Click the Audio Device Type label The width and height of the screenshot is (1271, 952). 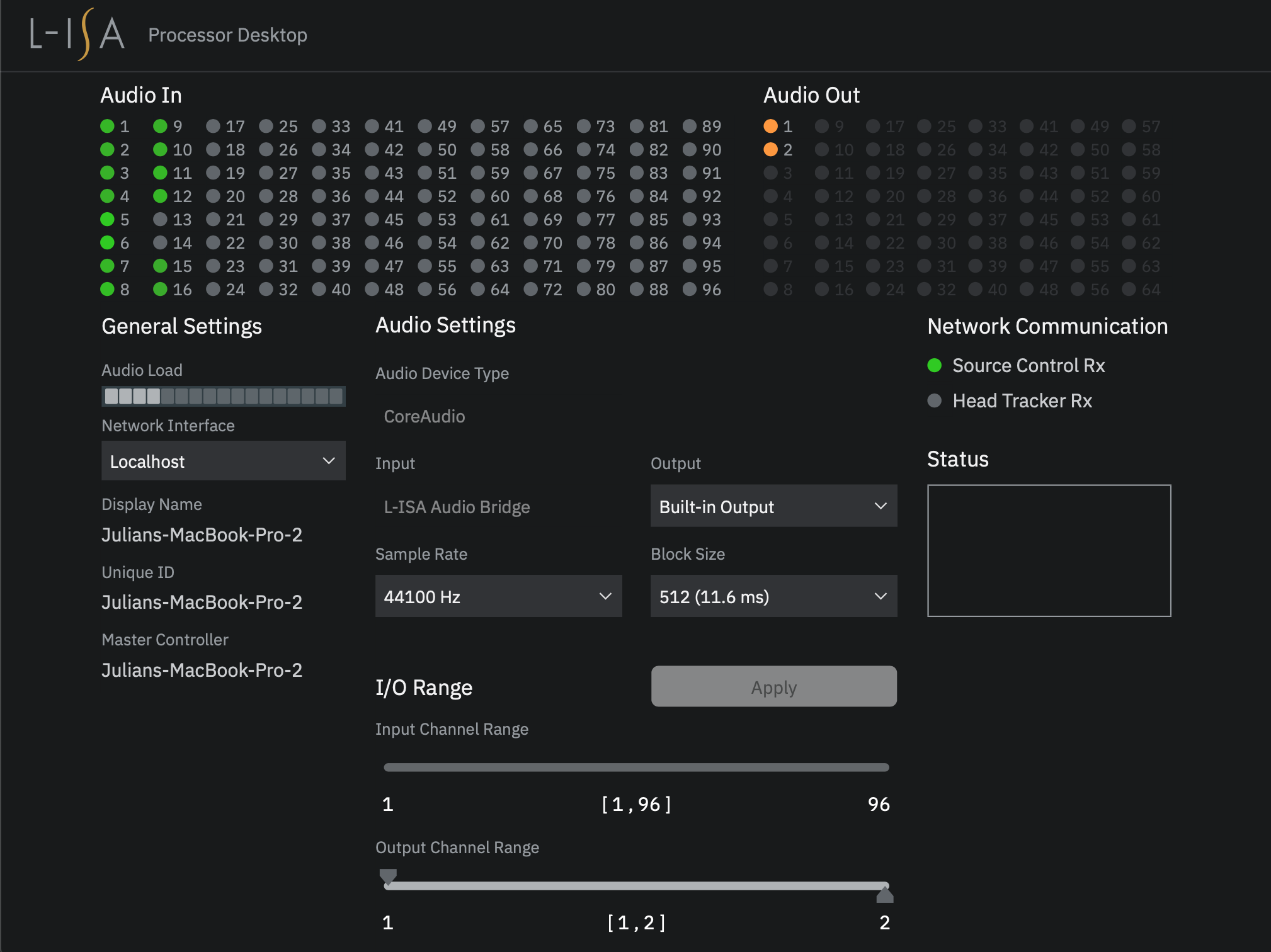pyautogui.click(x=442, y=374)
